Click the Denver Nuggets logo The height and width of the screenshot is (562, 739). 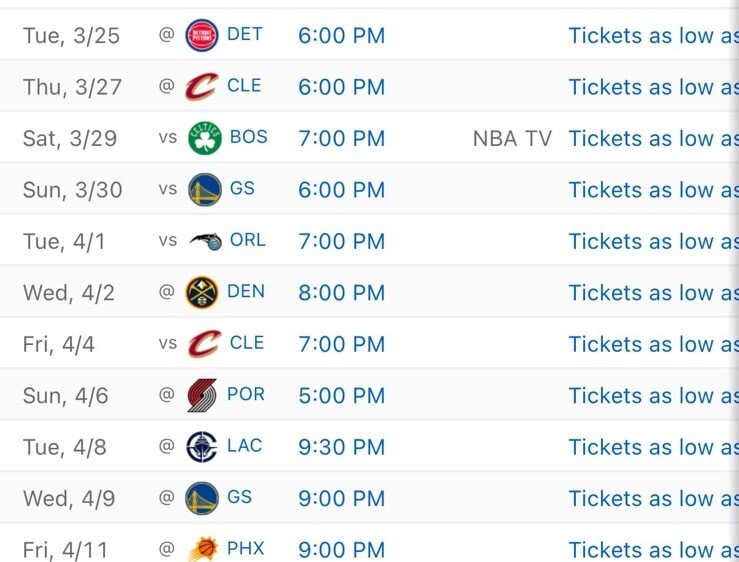click(x=203, y=293)
